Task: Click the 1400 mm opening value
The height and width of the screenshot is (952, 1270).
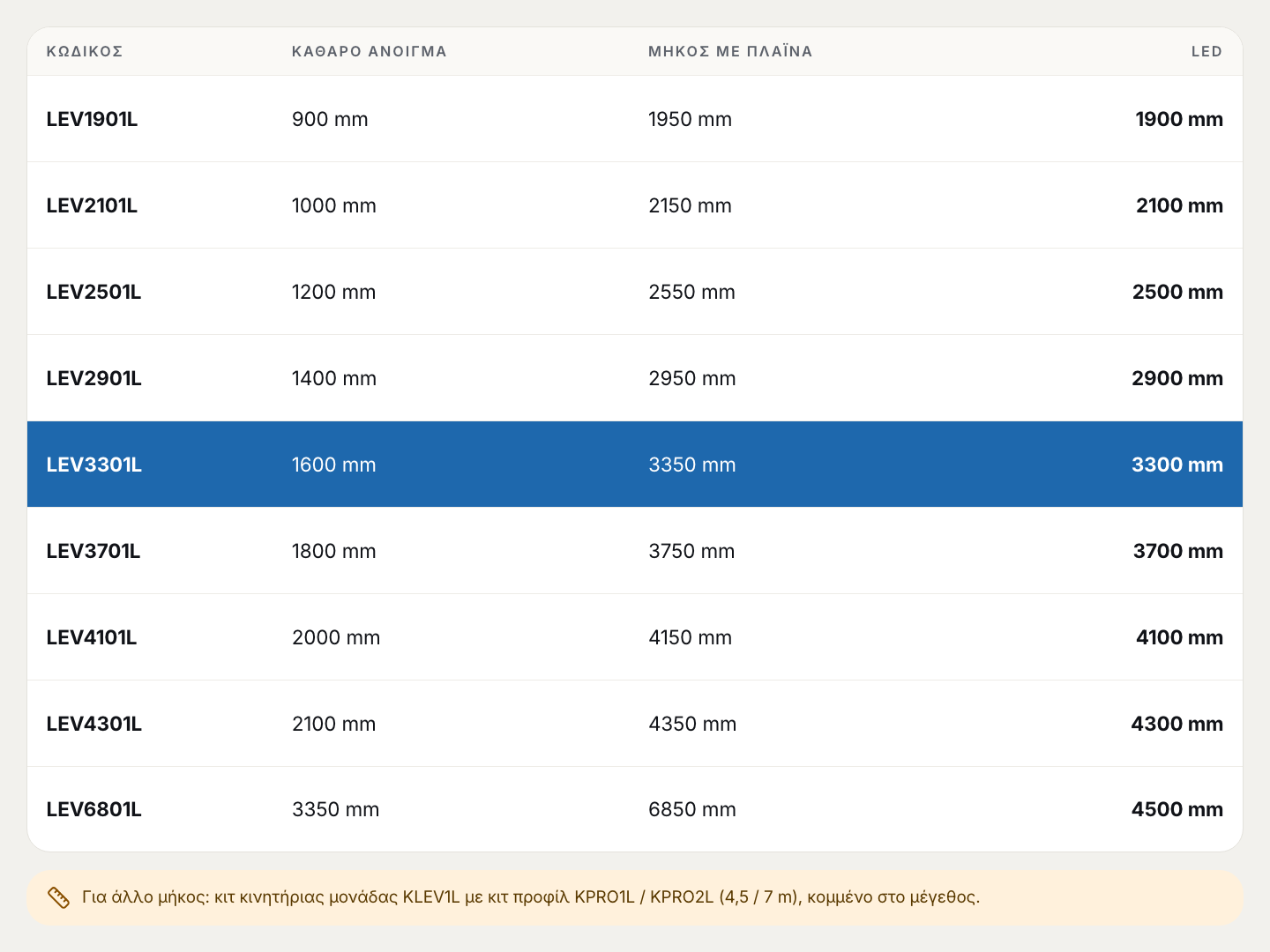Action: 334,378
